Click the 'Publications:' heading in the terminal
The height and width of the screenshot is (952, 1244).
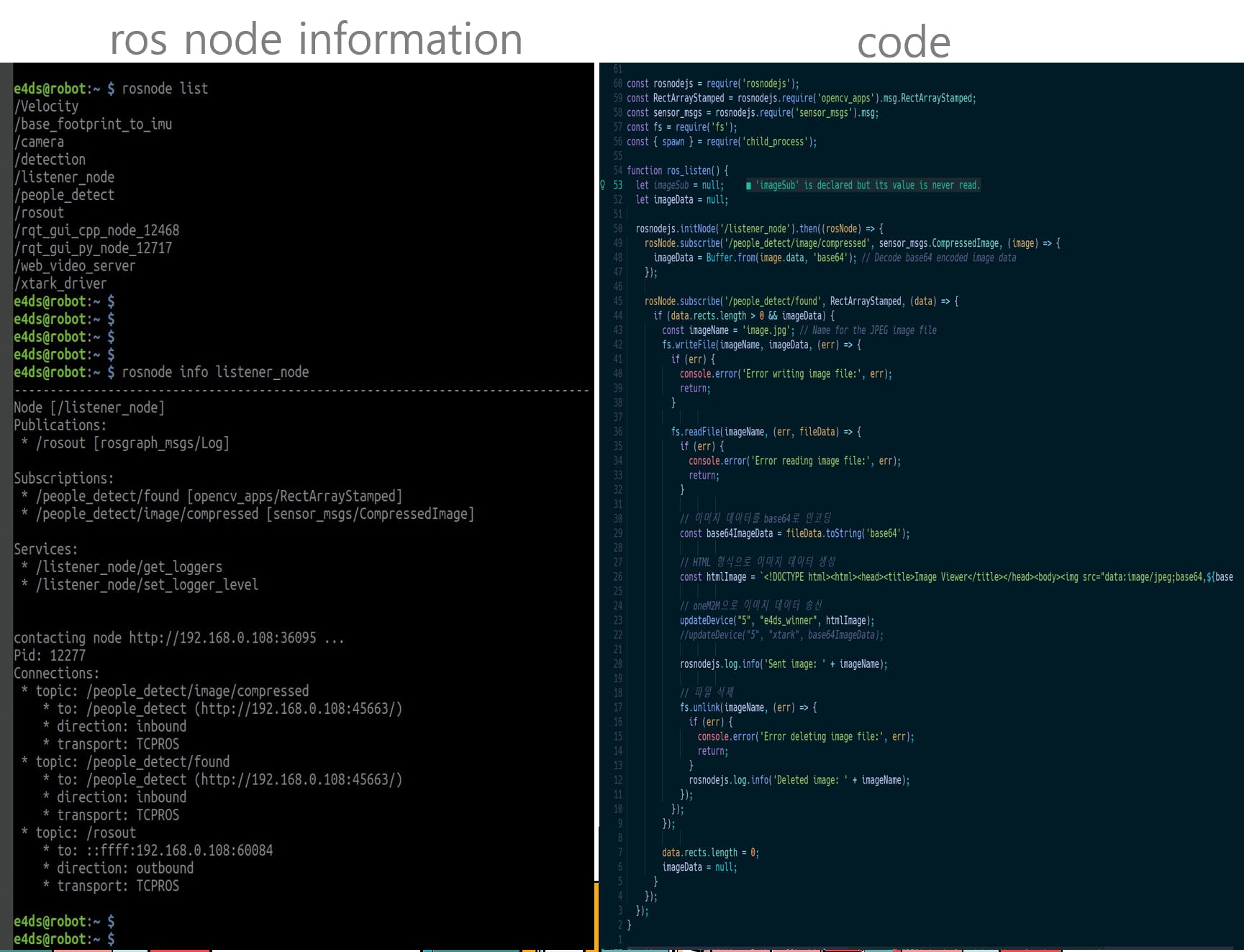[60, 425]
